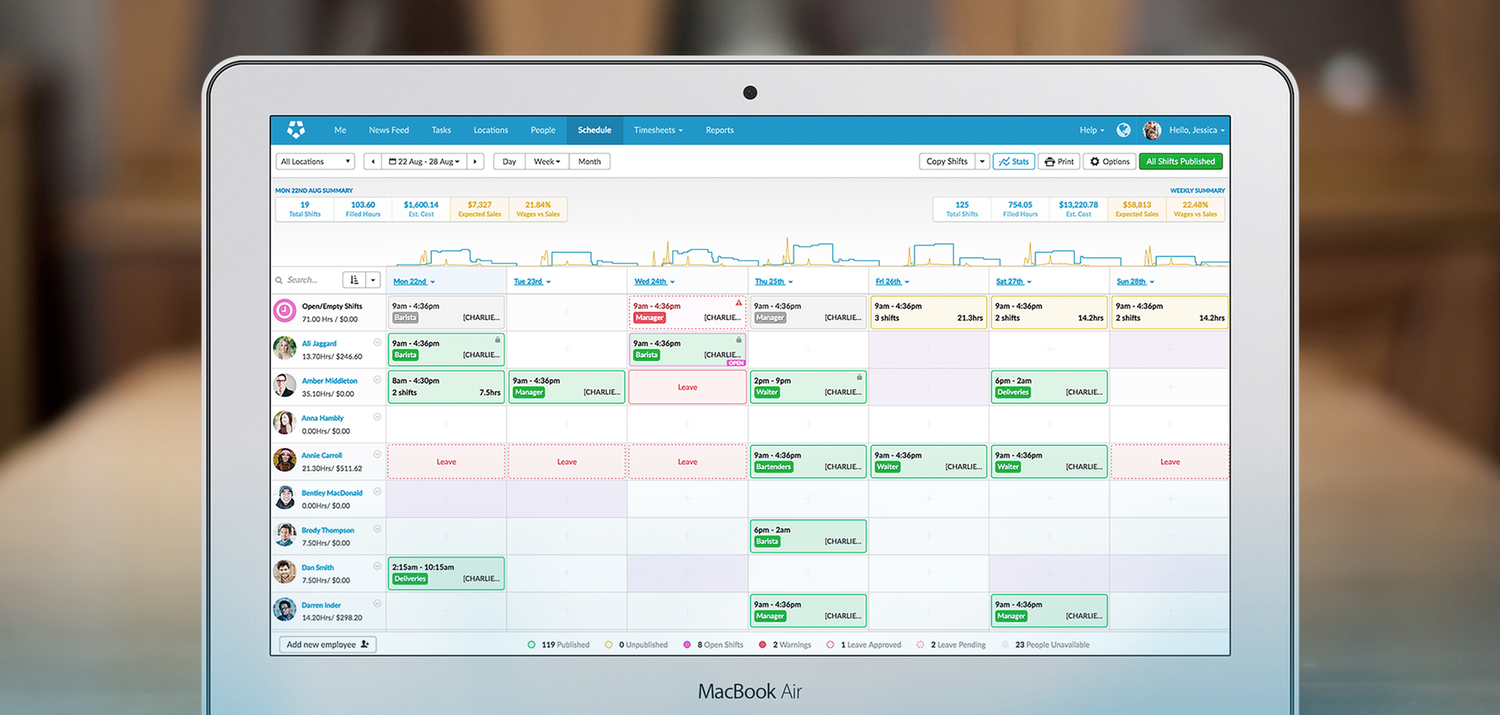The image size is (1500, 715).
Task: Click the Add new employee button
Action: 327,645
